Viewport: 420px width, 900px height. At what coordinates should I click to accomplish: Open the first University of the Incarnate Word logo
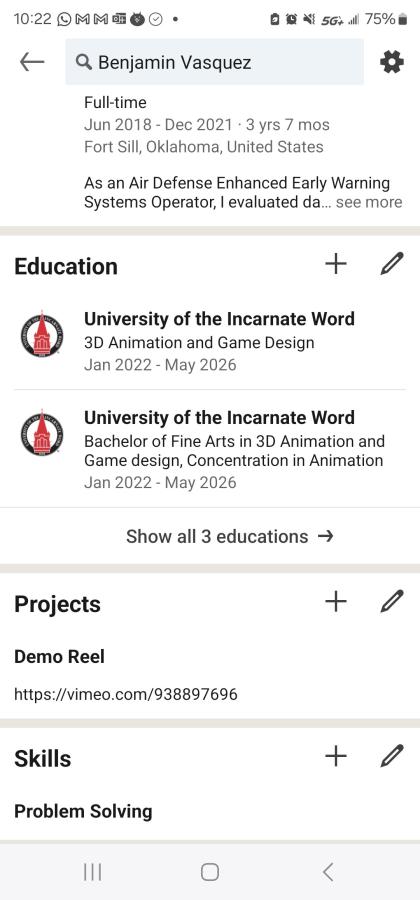(x=42, y=335)
